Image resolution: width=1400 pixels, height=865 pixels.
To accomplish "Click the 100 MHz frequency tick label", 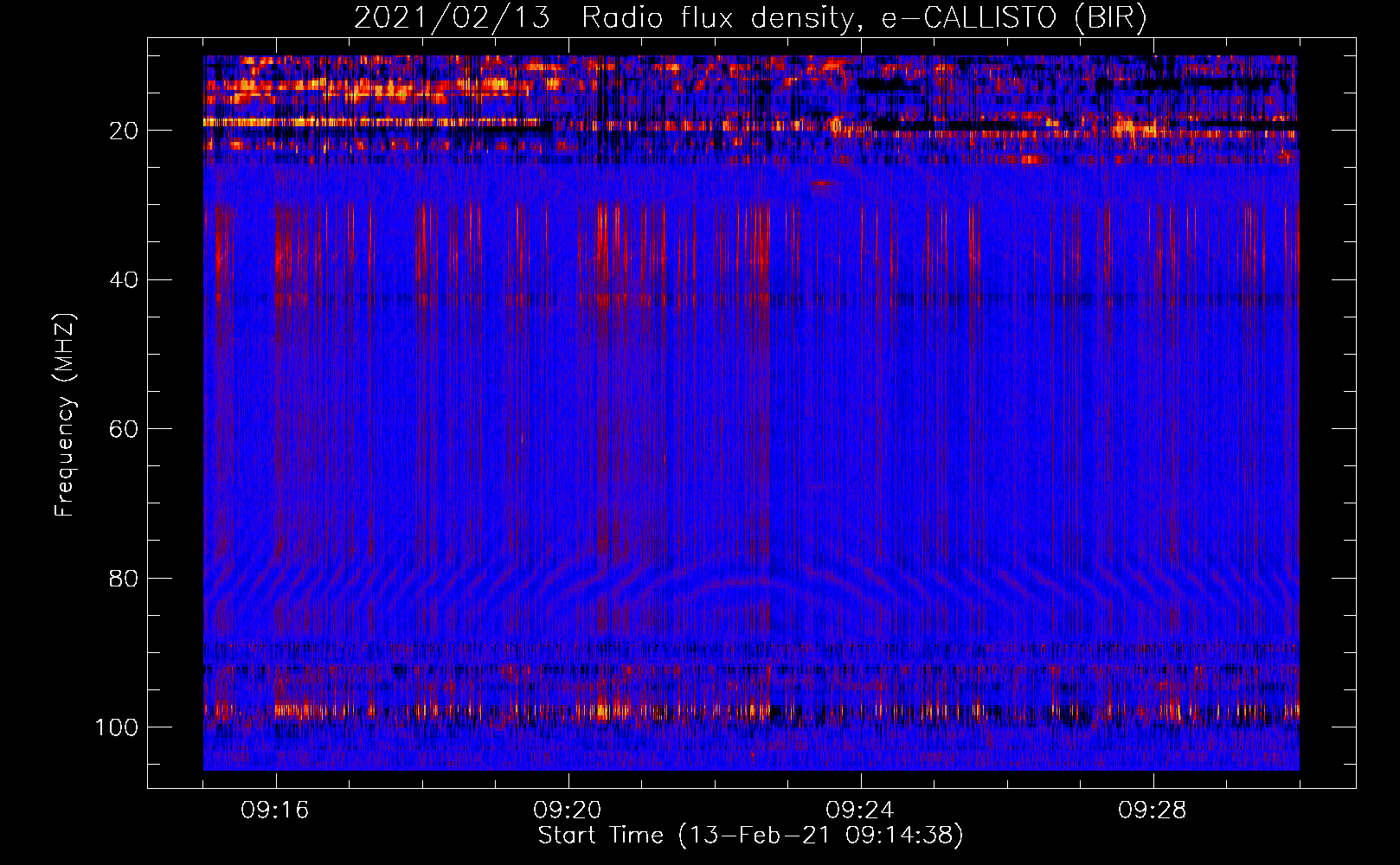I will (117, 727).
